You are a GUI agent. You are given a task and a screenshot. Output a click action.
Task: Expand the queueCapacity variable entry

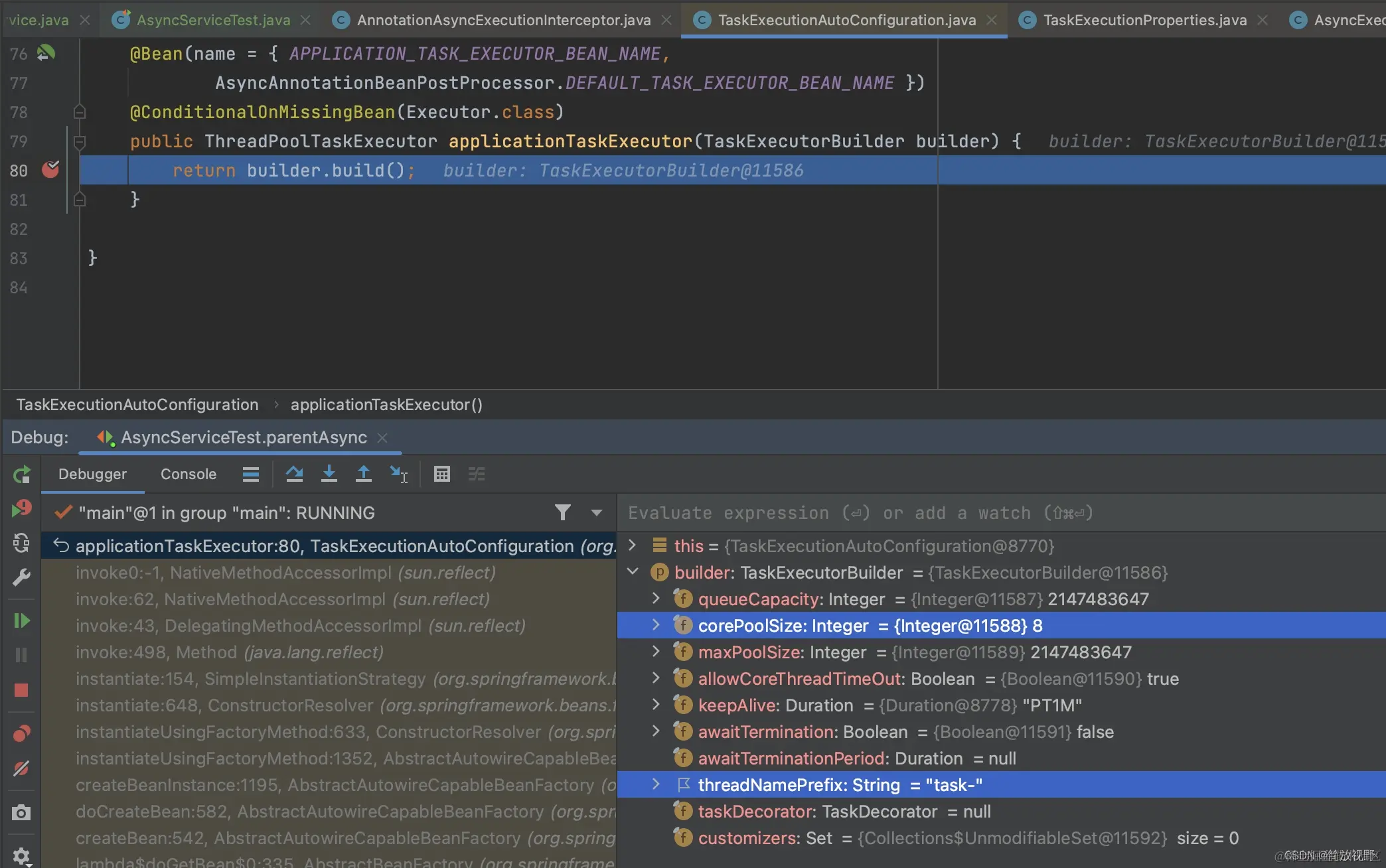click(656, 598)
